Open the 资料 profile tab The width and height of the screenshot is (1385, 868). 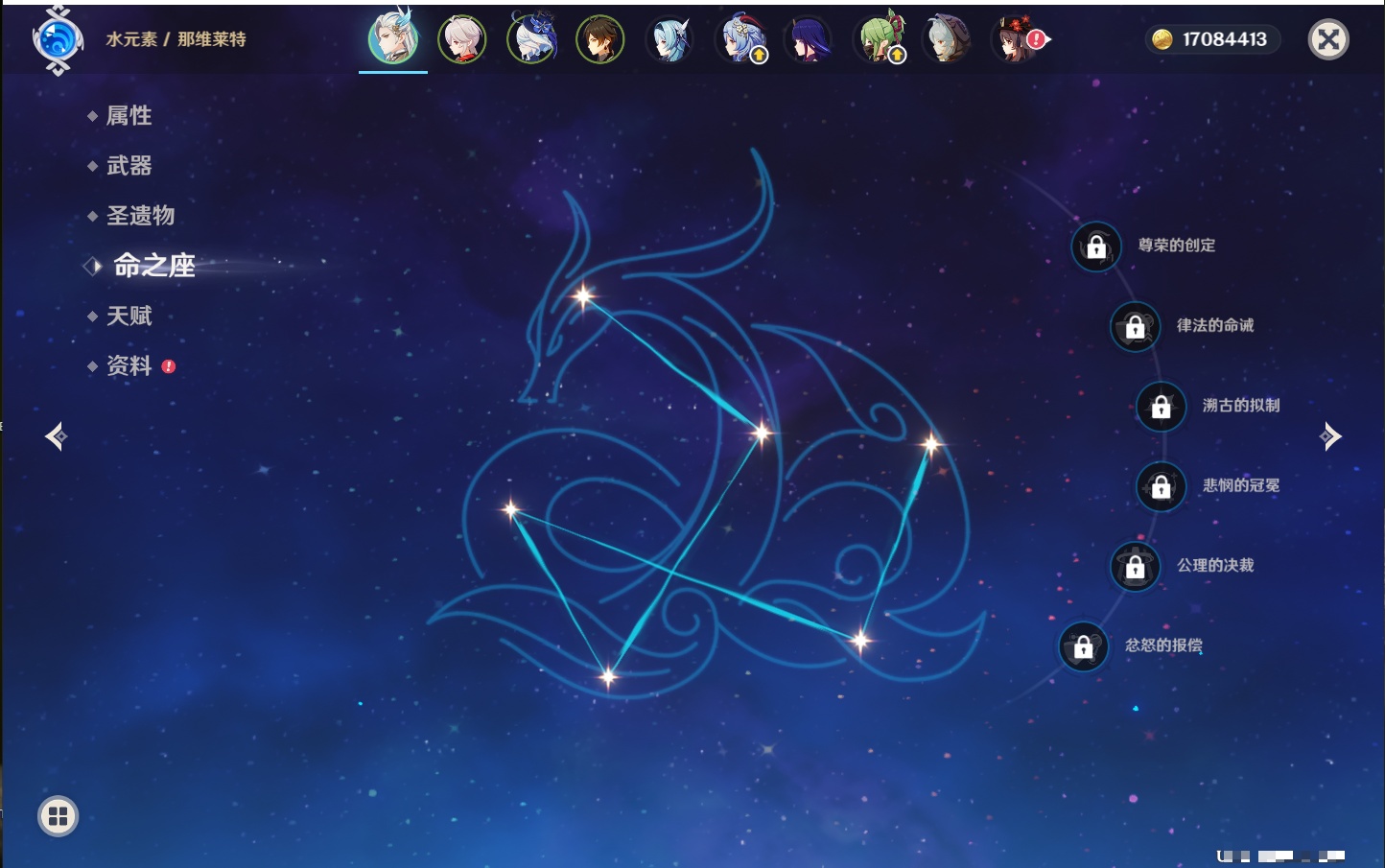coord(129,365)
